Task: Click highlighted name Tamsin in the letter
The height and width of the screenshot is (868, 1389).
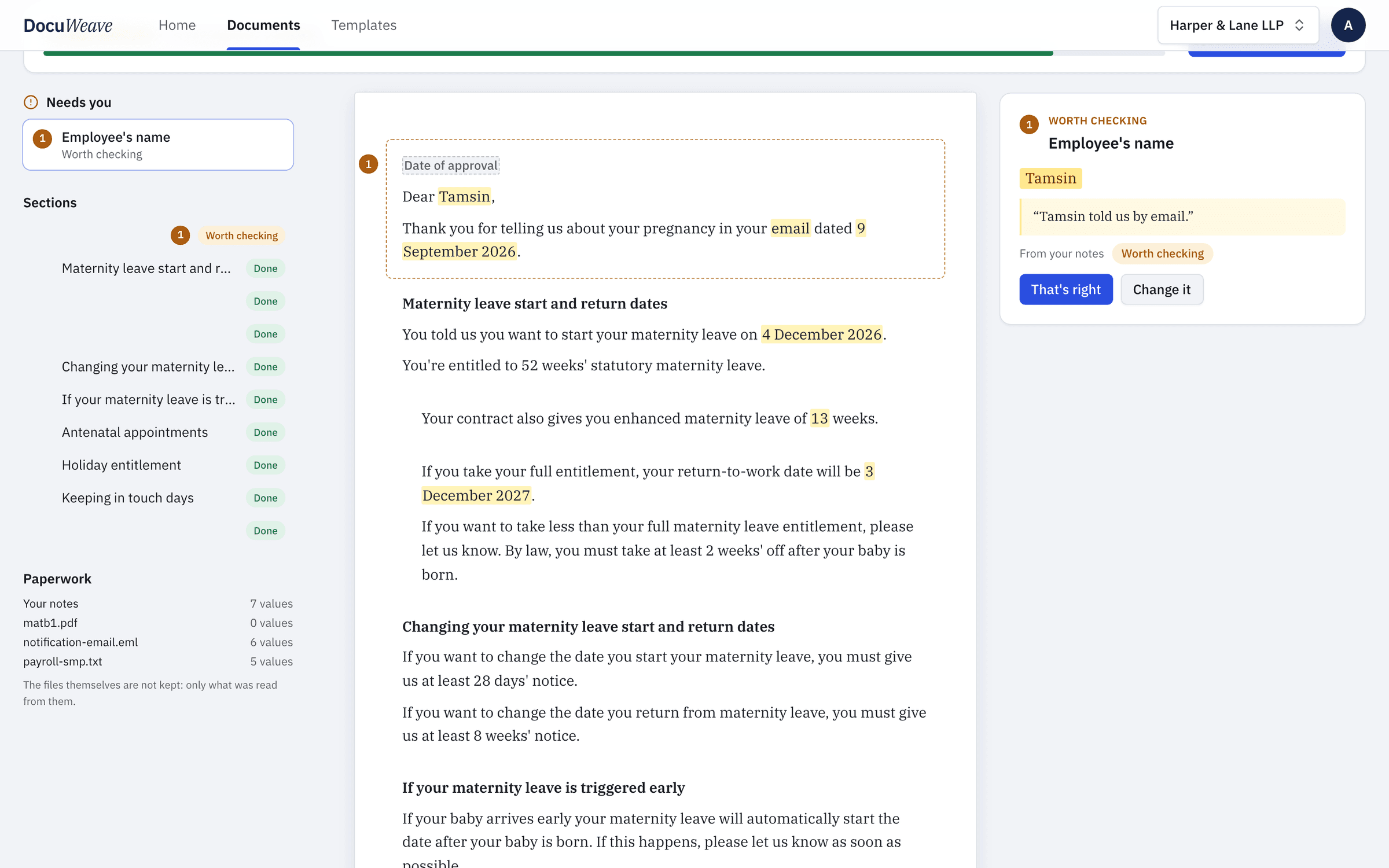Action: (464, 197)
